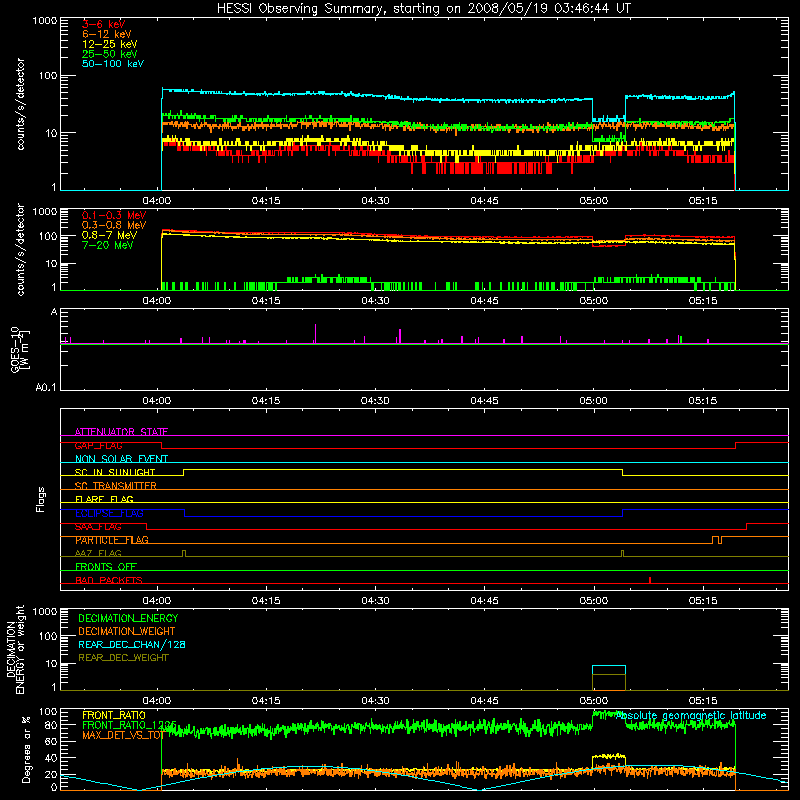
Task: Click the '0.8-7 MeV' legend label
Action: pos(109,235)
